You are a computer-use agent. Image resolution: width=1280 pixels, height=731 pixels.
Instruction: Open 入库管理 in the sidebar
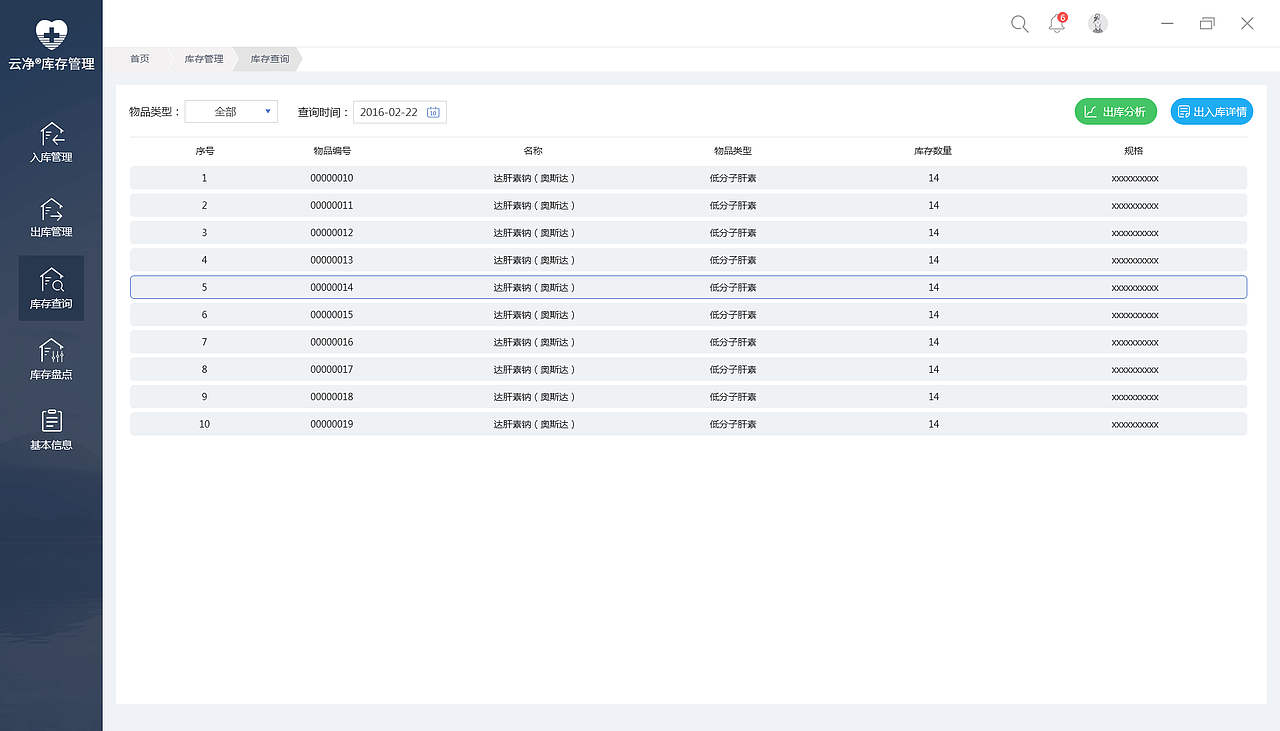click(x=51, y=142)
